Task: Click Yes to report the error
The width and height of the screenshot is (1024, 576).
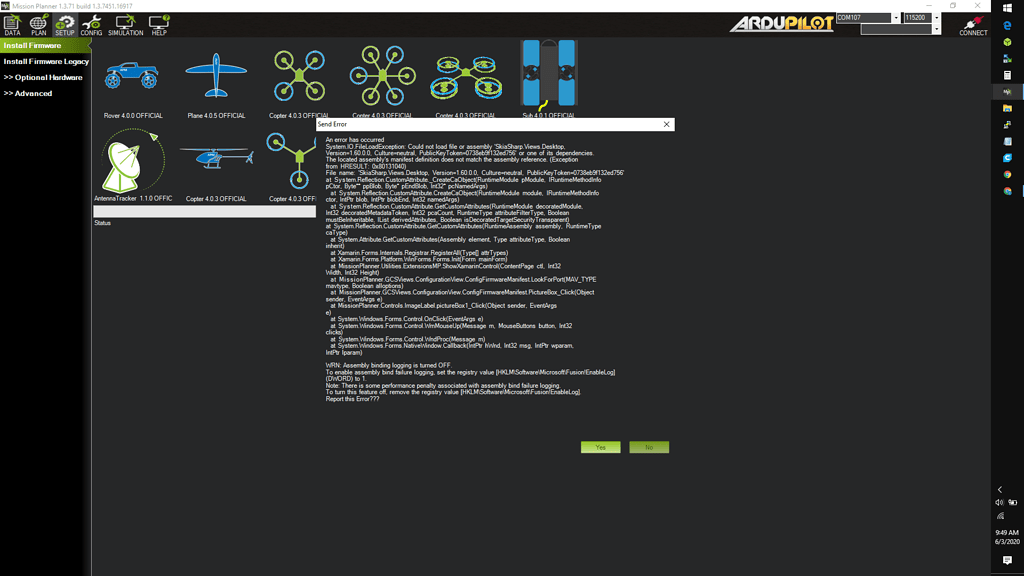Action: coord(600,447)
